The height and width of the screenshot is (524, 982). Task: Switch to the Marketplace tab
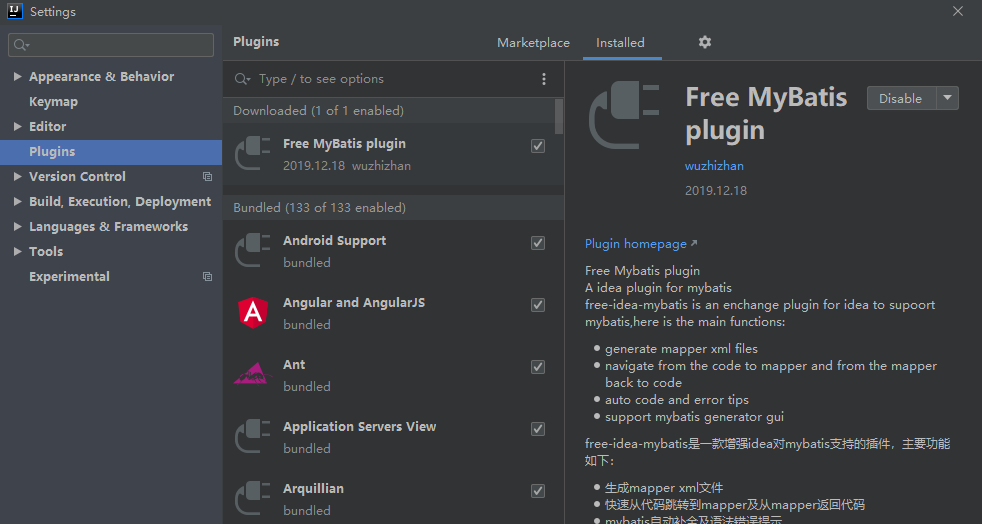pyautogui.click(x=533, y=43)
